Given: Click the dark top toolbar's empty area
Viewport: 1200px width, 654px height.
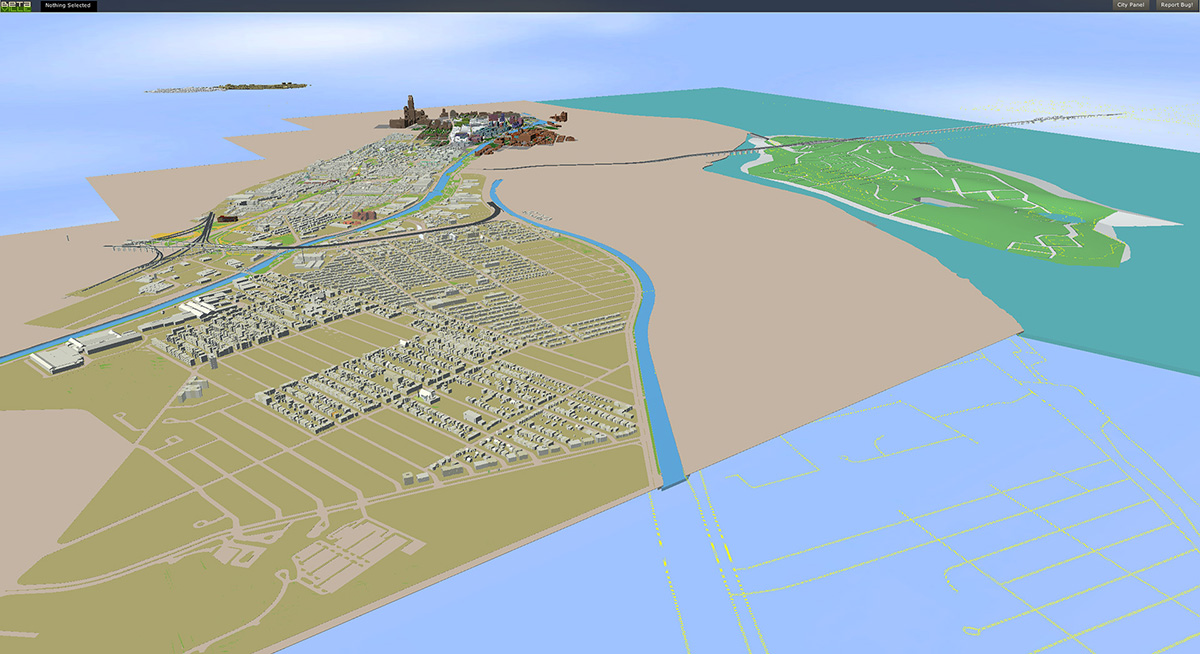Looking at the screenshot, I should click(600, 6).
